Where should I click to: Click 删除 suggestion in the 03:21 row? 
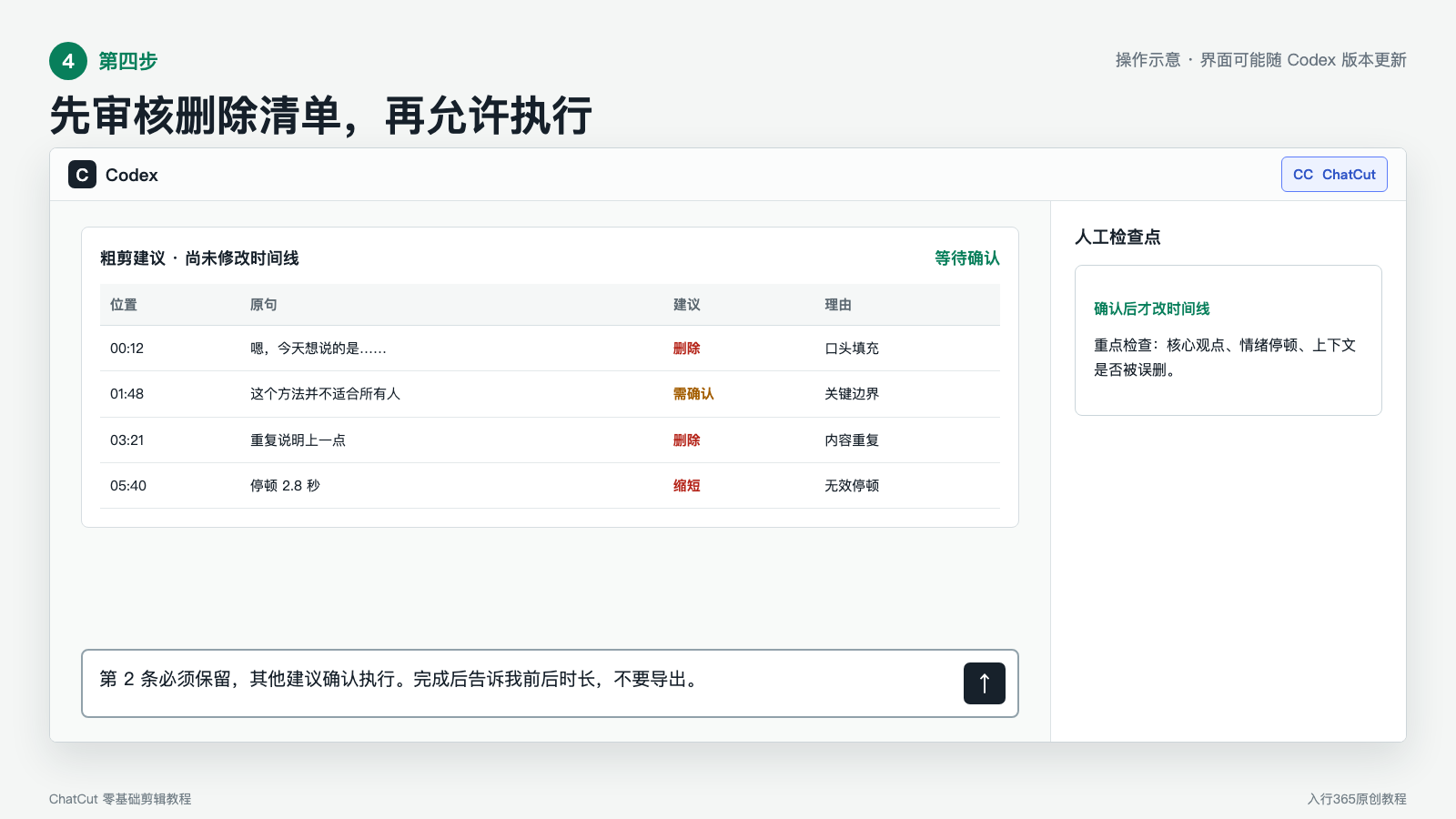point(686,440)
